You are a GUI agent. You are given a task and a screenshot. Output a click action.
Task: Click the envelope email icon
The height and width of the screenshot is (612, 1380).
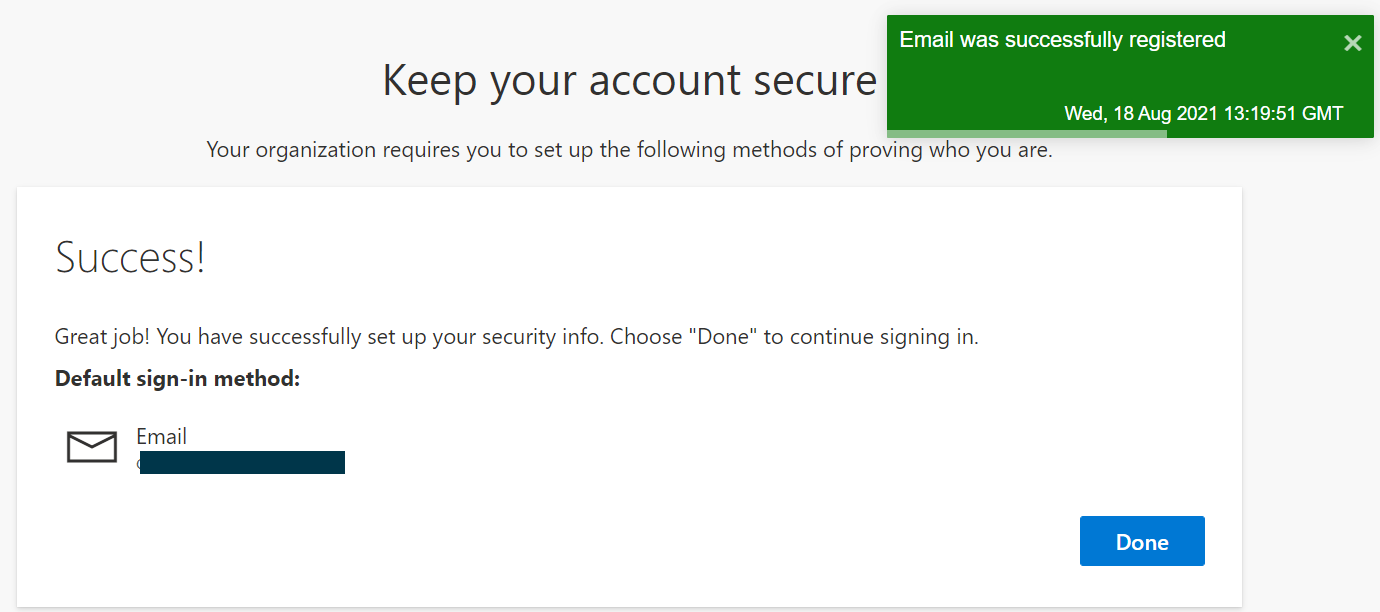pyautogui.click(x=92, y=447)
